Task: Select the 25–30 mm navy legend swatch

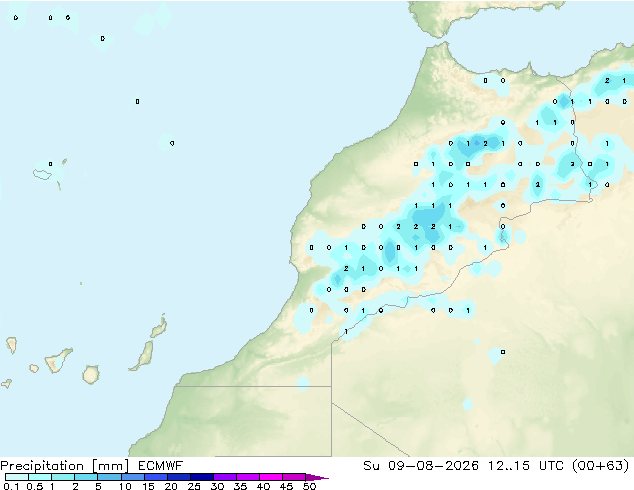Action: (201, 477)
